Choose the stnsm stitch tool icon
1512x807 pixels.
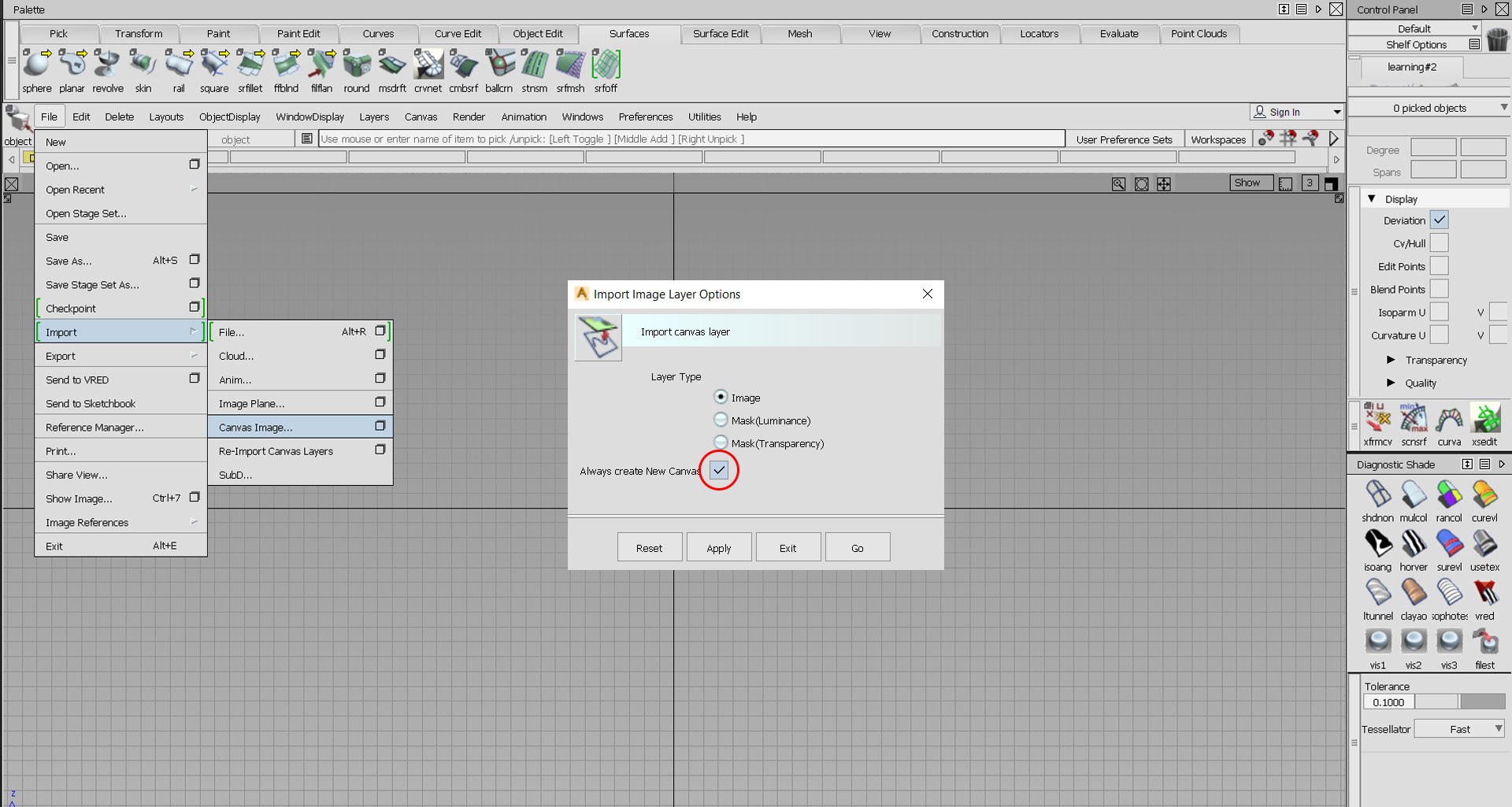[x=534, y=65]
